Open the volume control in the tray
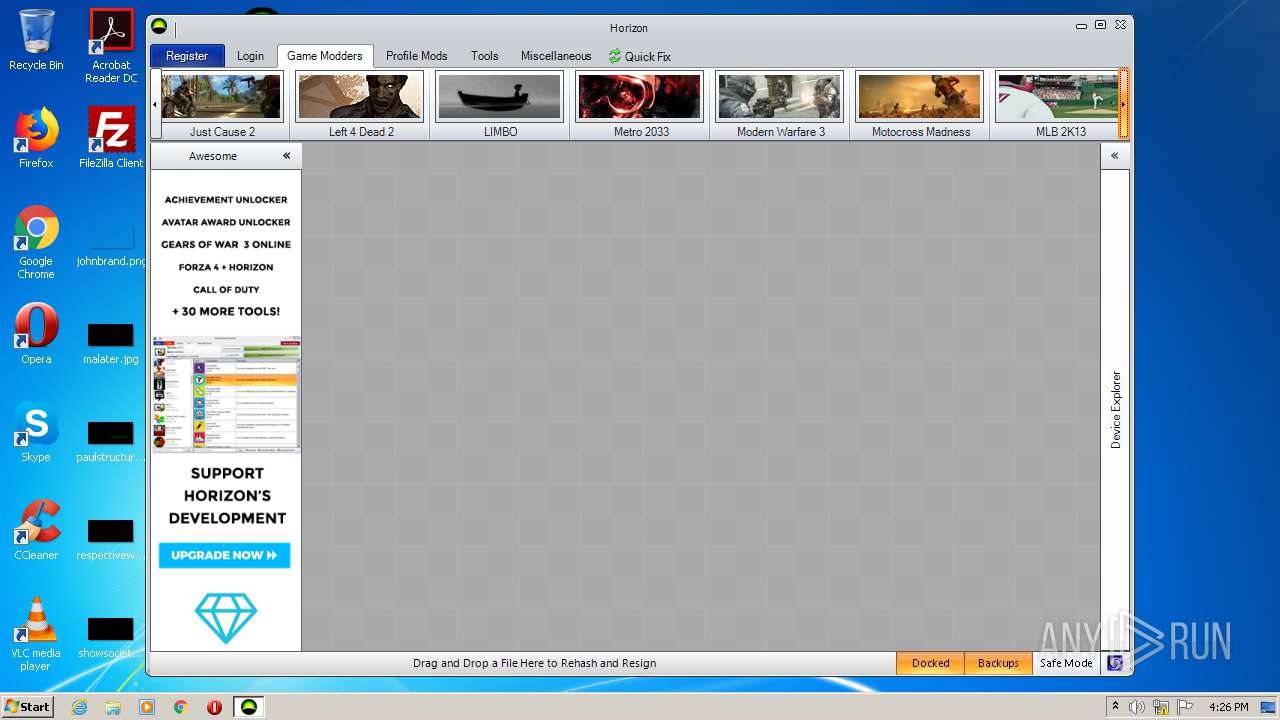The height and width of the screenshot is (720, 1280). pyautogui.click(x=1137, y=707)
